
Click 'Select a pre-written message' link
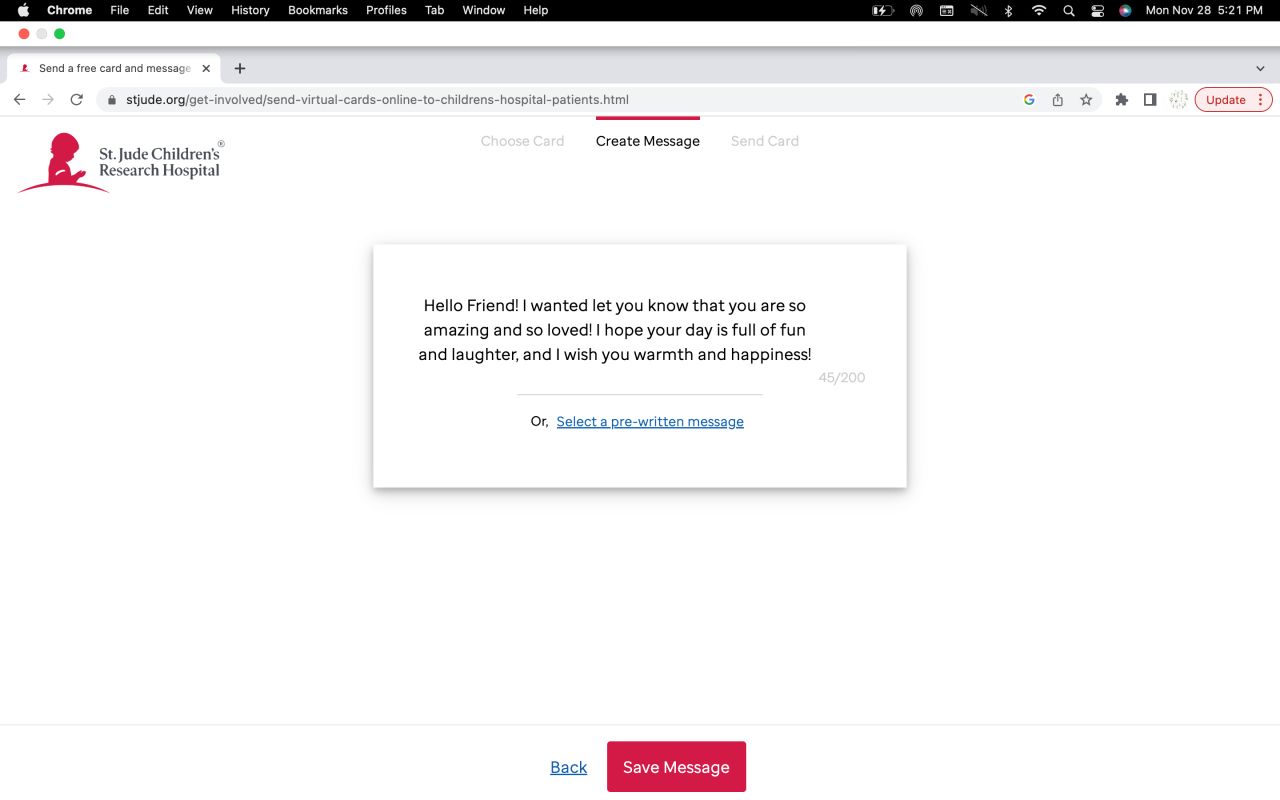point(650,422)
